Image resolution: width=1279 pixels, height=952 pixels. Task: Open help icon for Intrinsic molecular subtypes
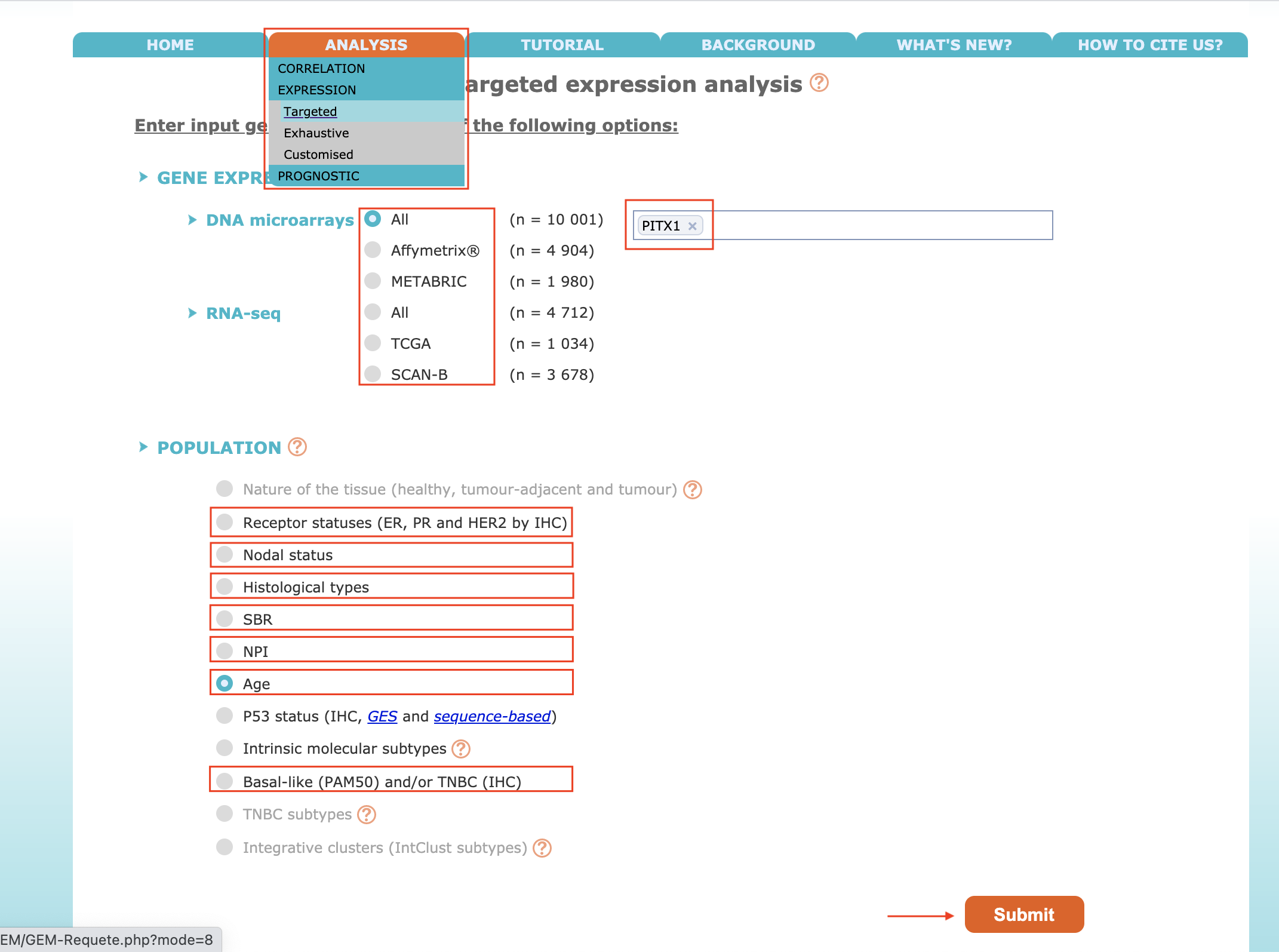(x=461, y=749)
